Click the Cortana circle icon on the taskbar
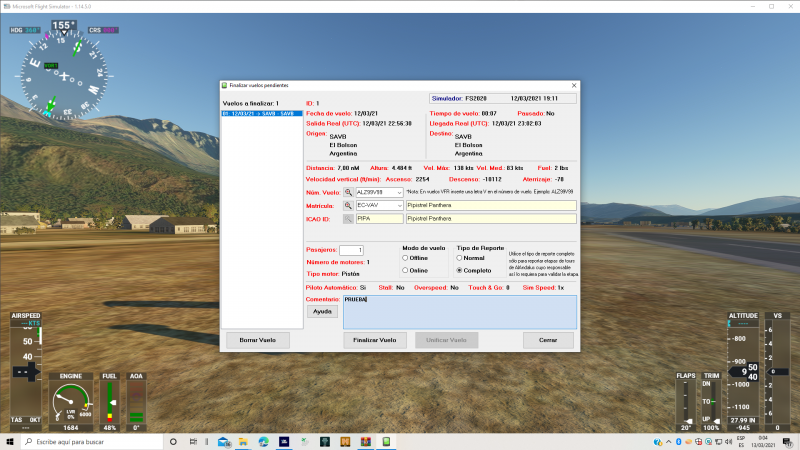 [173, 442]
